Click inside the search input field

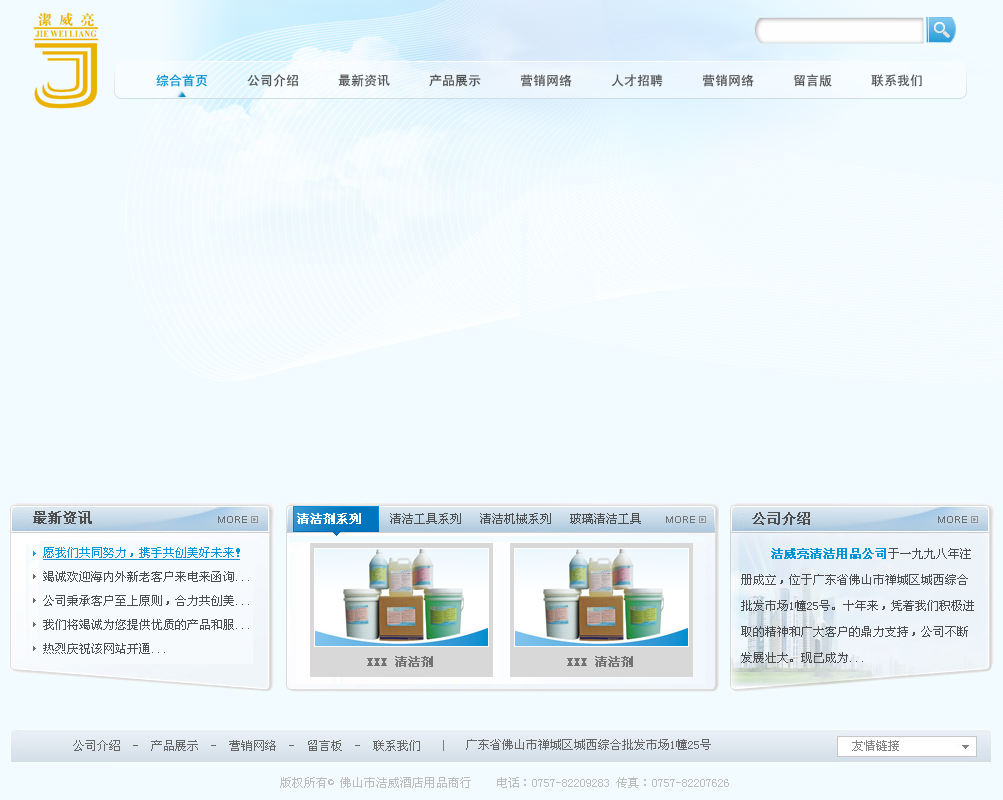pos(840,31)
